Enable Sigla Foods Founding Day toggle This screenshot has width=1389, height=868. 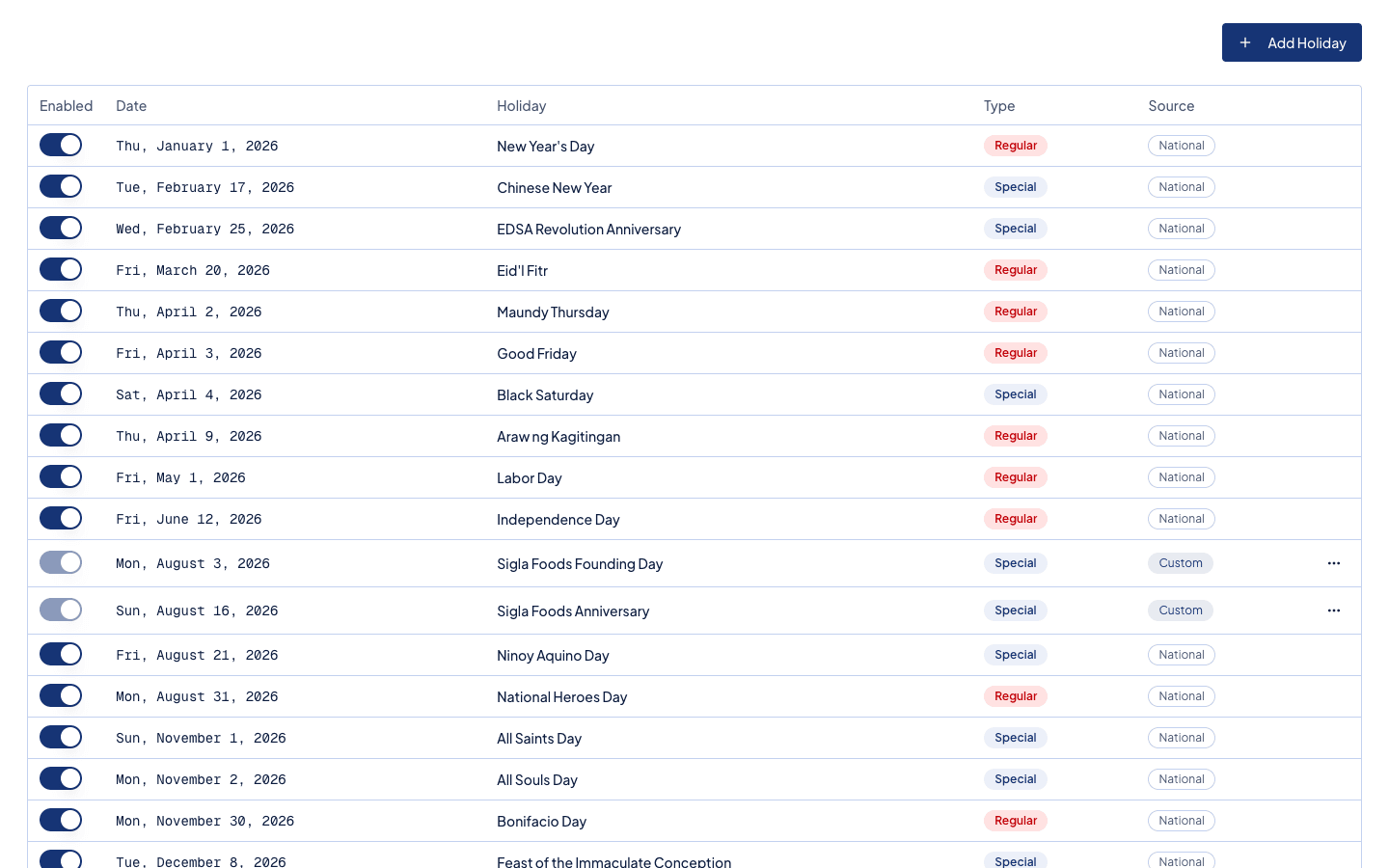(61, 562)
